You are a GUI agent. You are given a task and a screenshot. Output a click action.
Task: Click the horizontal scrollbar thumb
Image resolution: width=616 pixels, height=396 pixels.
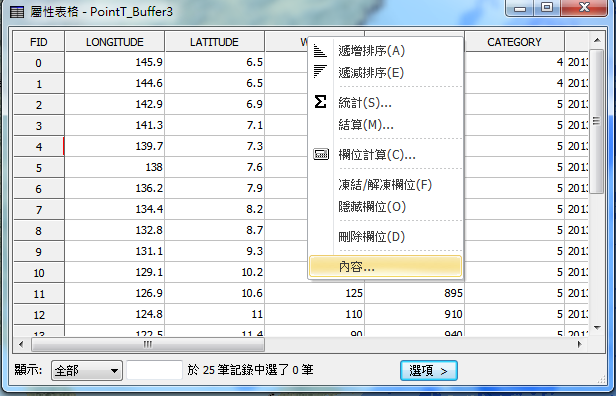(148, 345)
